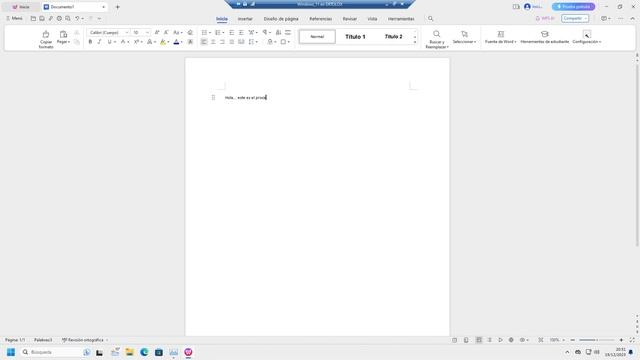Click the Copiar formato brush icon
The width and height of the screenshot is (640, 360).
(x=46, y=35)
